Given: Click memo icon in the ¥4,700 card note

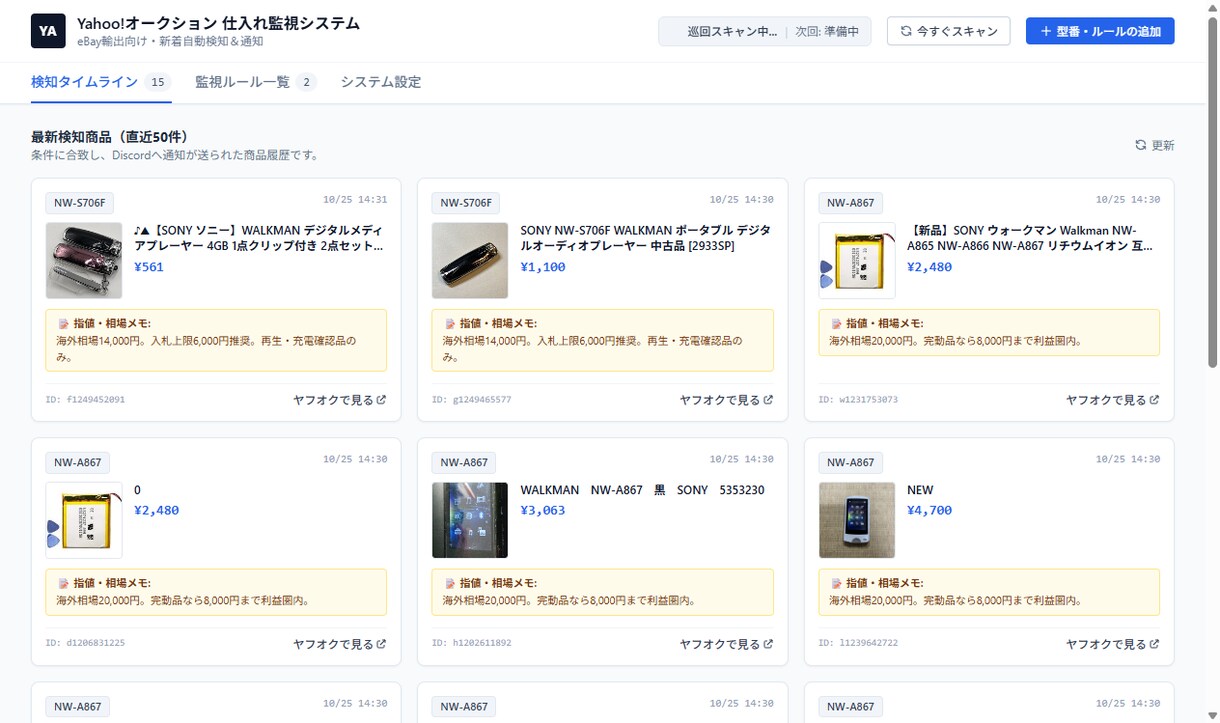Looking at the screenshot, I should [836, 583].
